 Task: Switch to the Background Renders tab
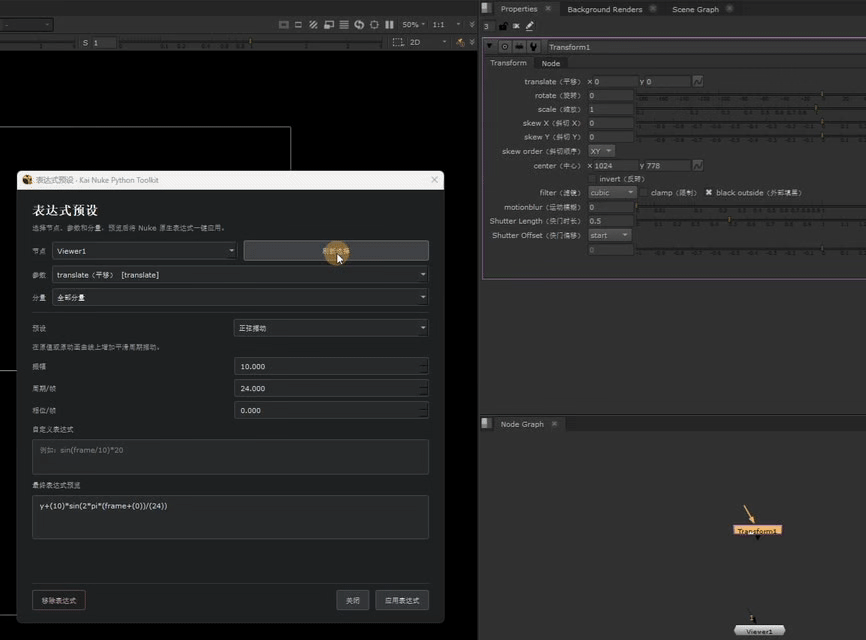pos(604,9)
